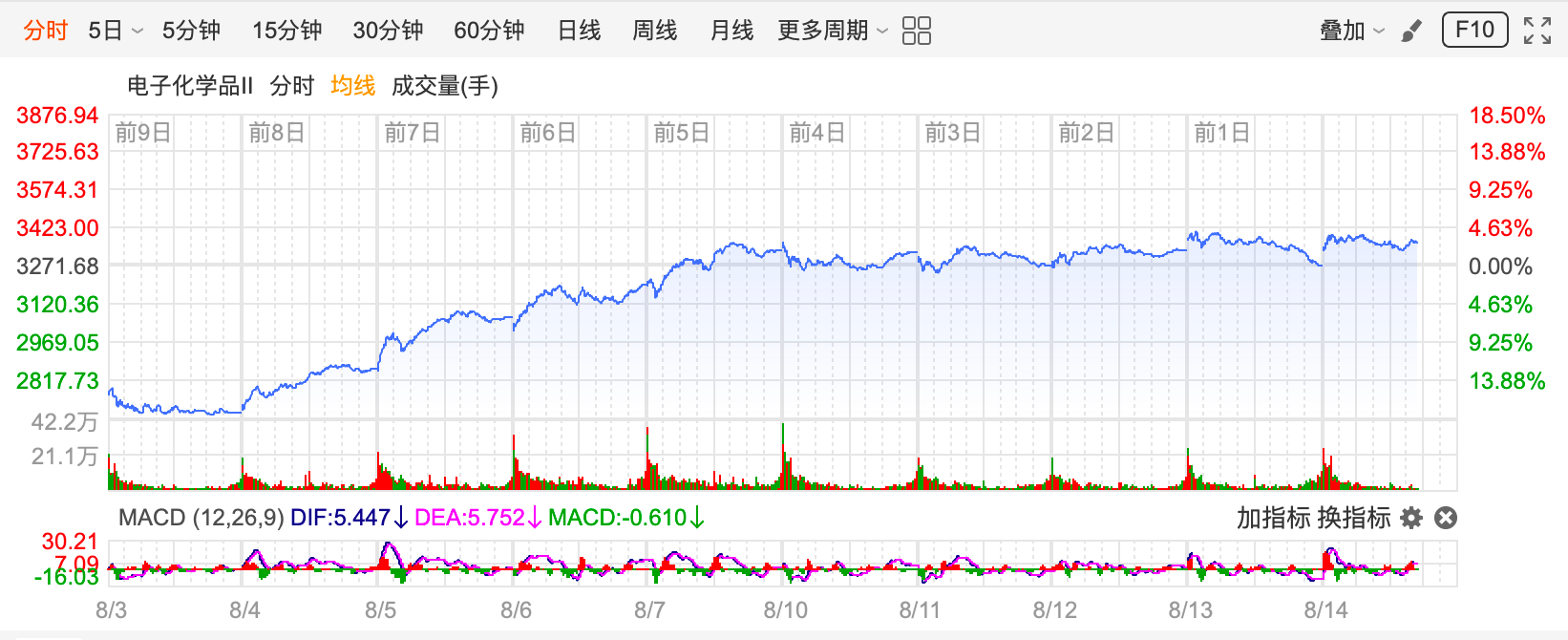Toggle the 均线 average line legend

[x=353, y=86]
